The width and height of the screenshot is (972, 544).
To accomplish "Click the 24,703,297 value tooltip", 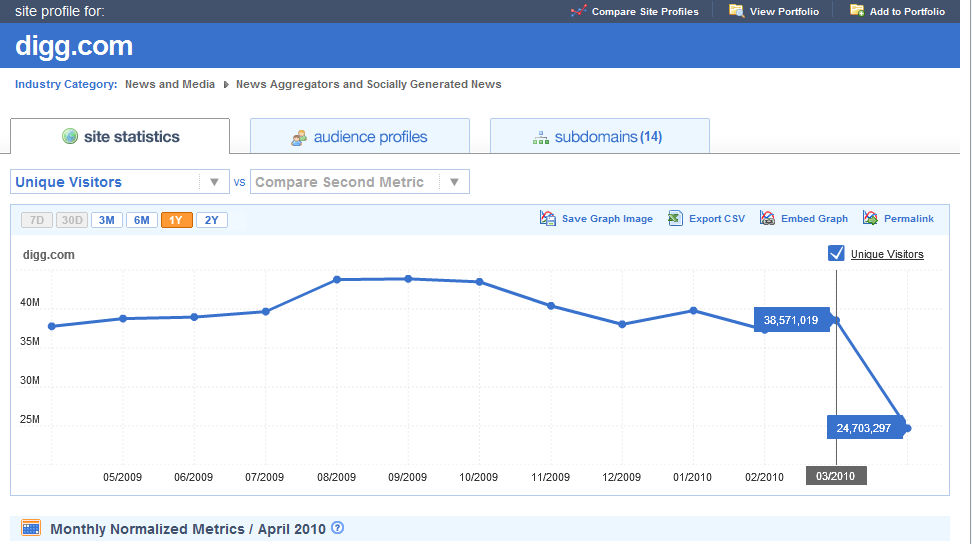I will [x=865, y=428].
